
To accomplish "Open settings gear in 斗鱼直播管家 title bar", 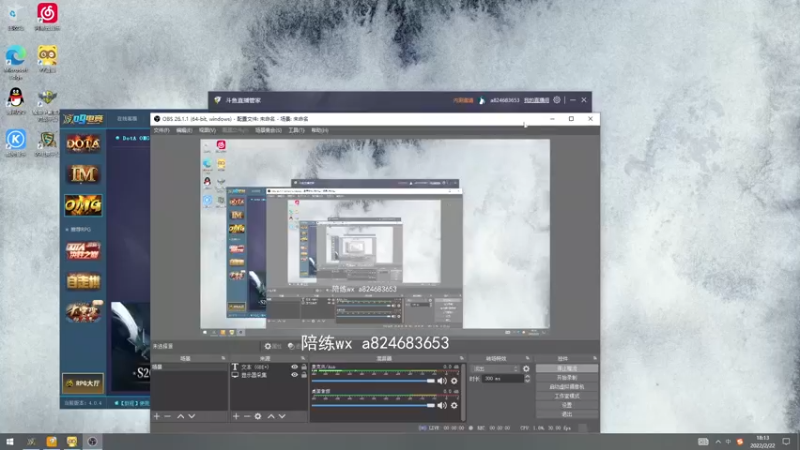I will (x=557, y=100).
